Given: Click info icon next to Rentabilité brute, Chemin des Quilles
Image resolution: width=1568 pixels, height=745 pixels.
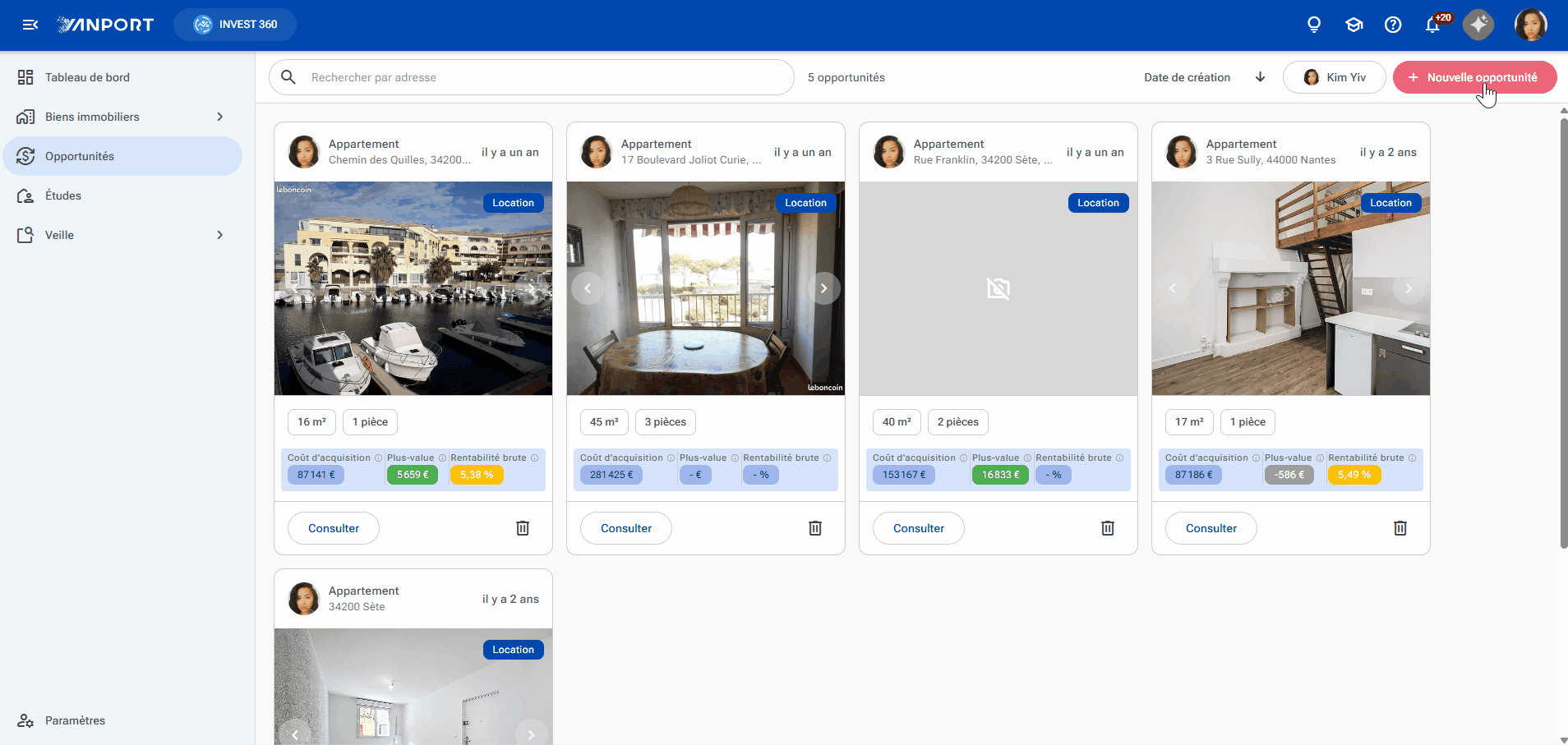Looking at the screenshot, I should (x=534, y=458).
